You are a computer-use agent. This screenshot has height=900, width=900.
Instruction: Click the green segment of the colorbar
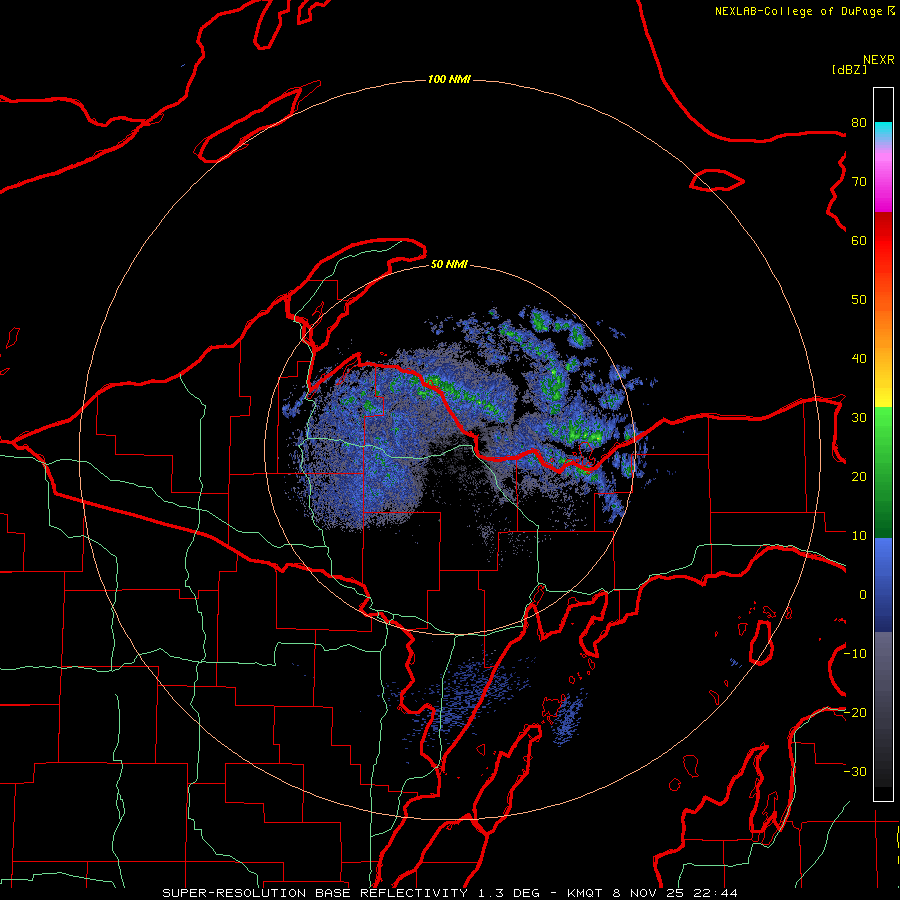pyautogui.click(x=883, y=472)
